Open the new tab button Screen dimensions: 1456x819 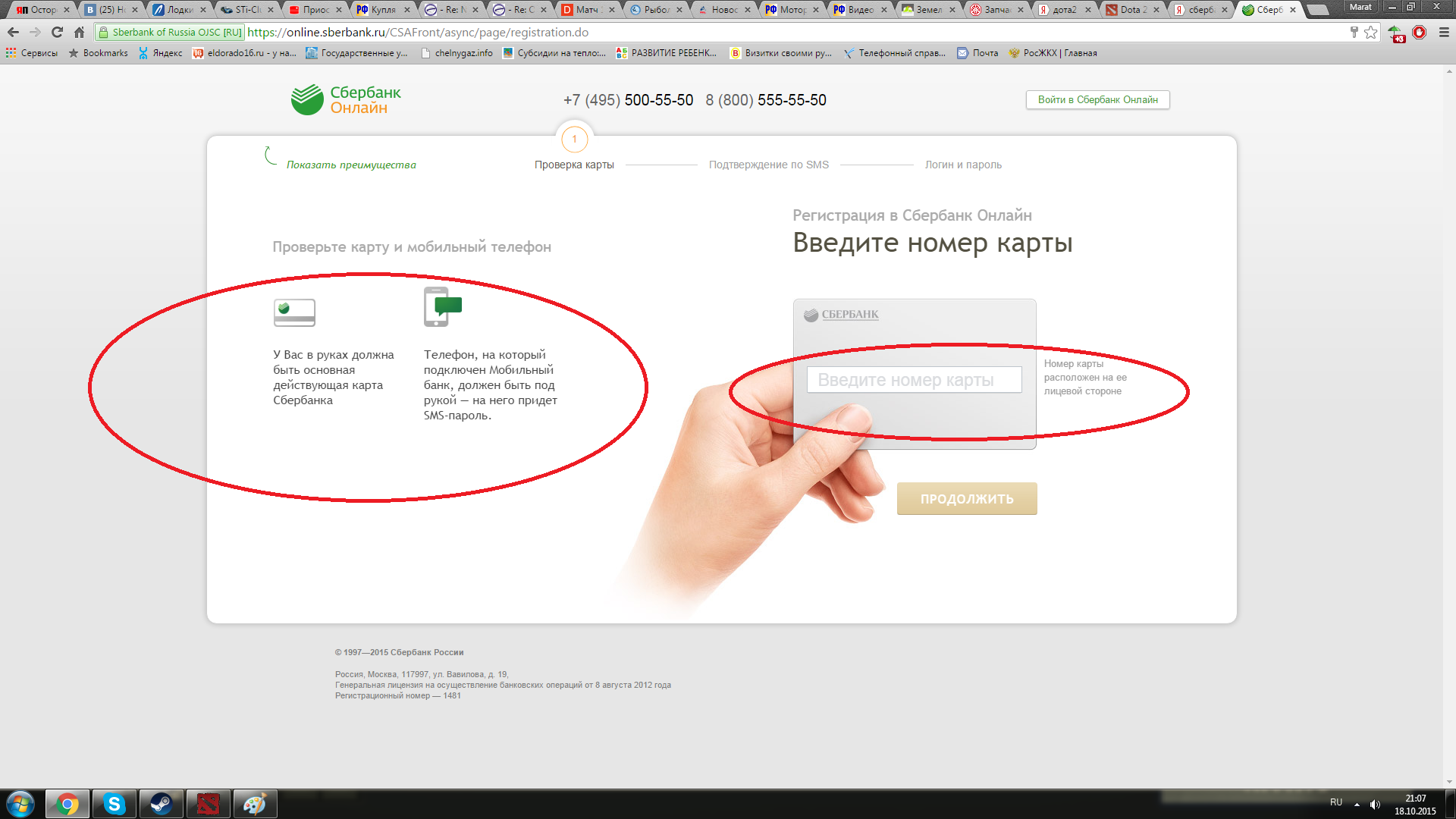click(x=1319, y=10)
